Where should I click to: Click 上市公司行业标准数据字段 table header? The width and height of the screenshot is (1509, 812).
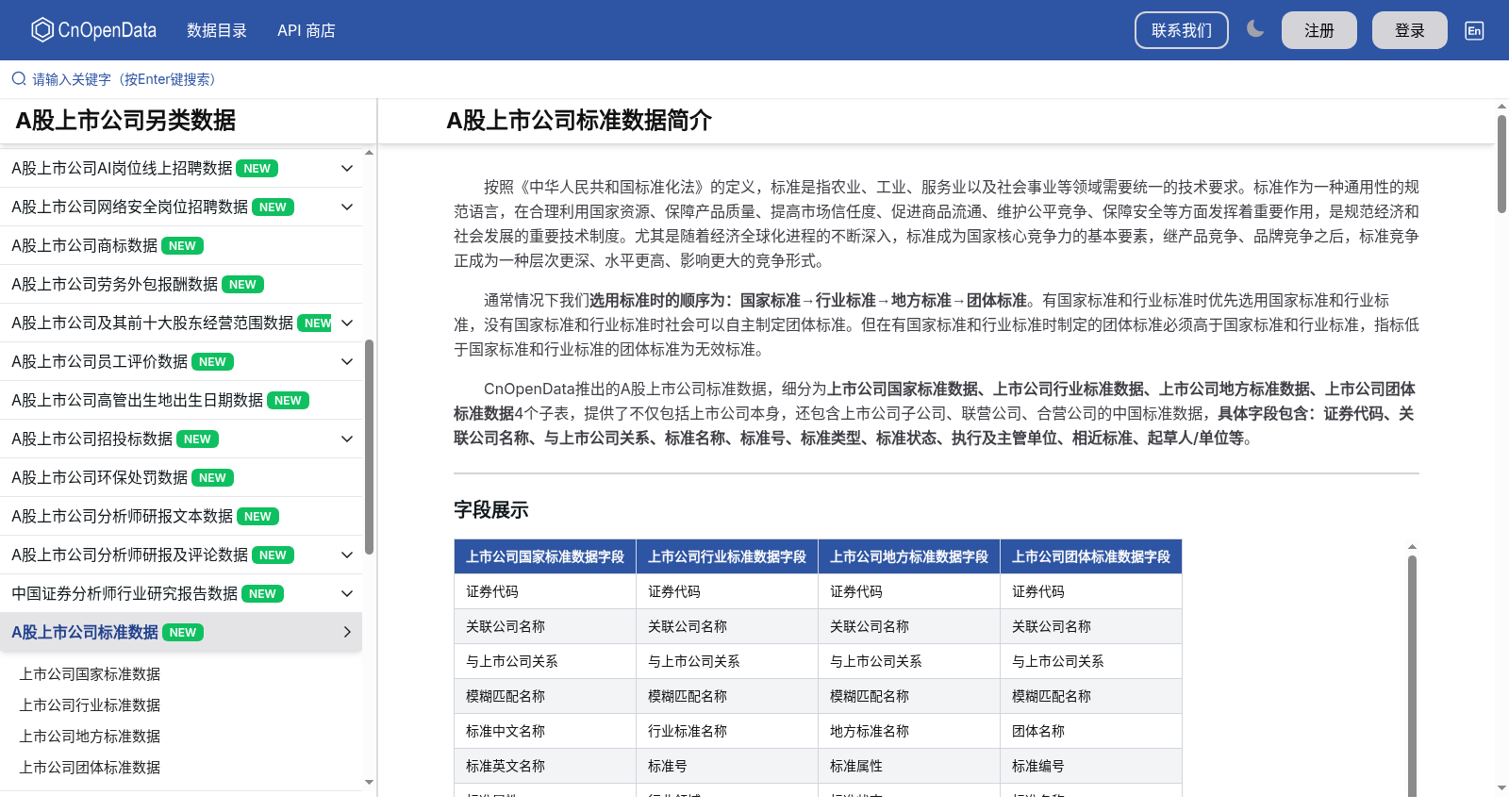[x=727, y=556]
